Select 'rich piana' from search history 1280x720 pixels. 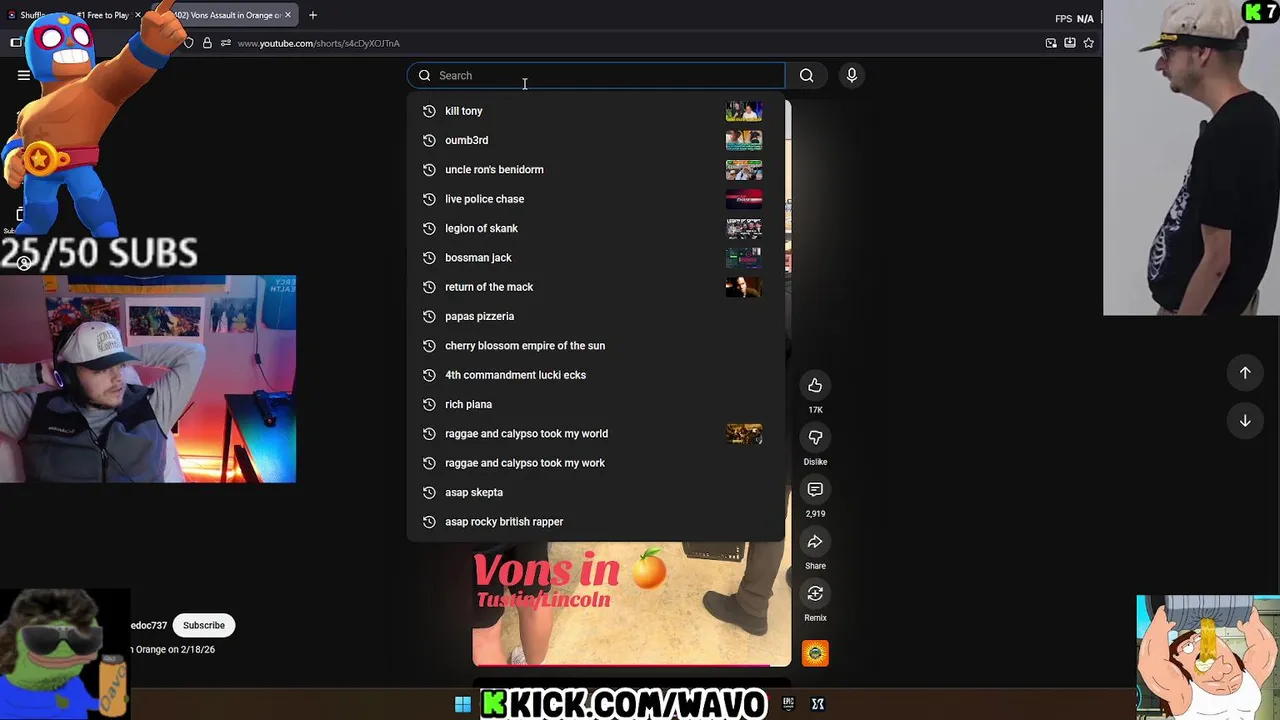(x=596, y=404)
